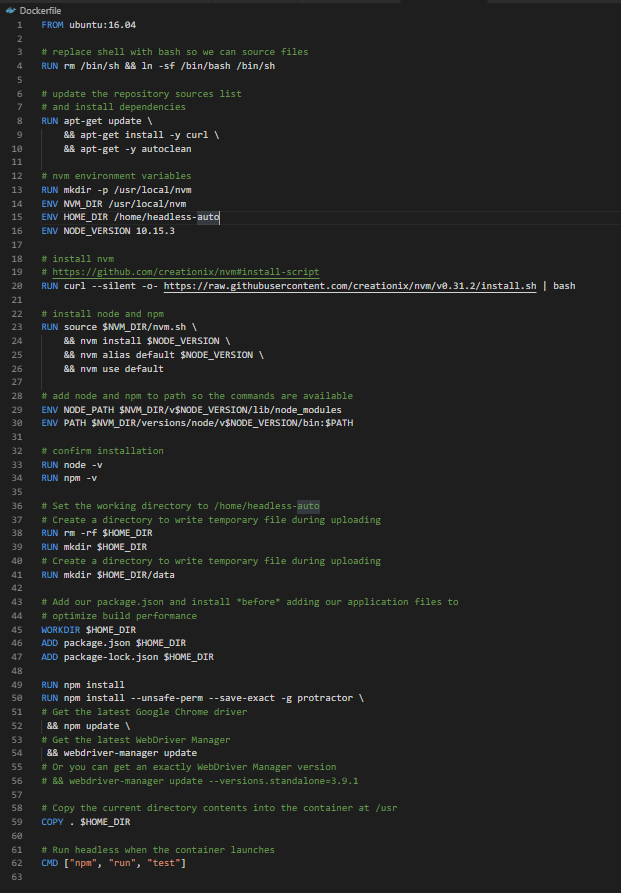Click line number 62 in the gutter
The height and width of the screenshot is (893, 621).
click(x=17, y=863)
